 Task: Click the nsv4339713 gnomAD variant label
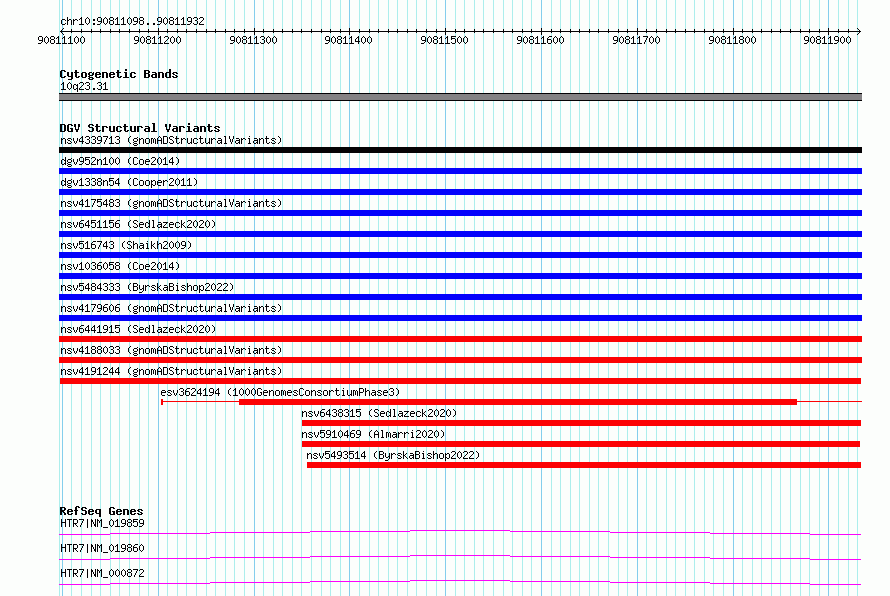pyautogui.click(x=171, y=140)
